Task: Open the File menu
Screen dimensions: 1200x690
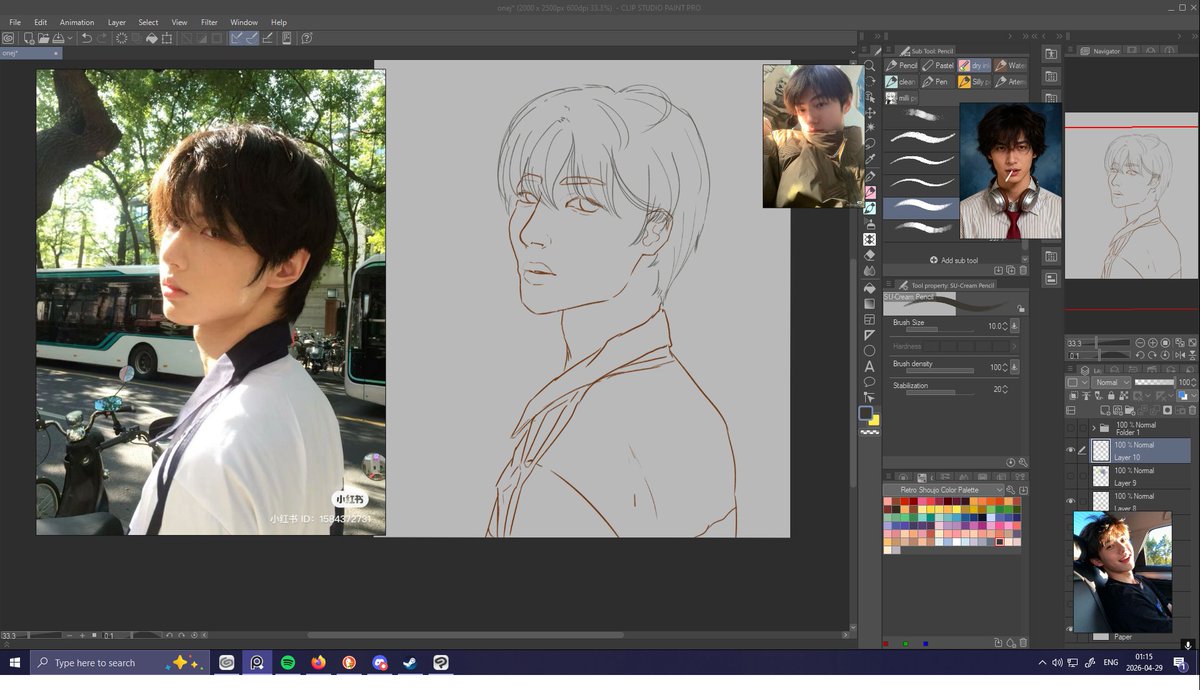Action: coord(15,22)
